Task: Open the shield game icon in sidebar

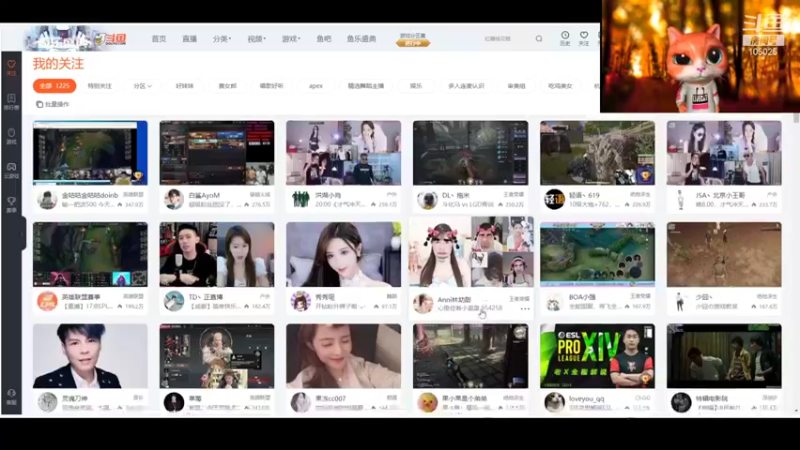Action: 11,135
